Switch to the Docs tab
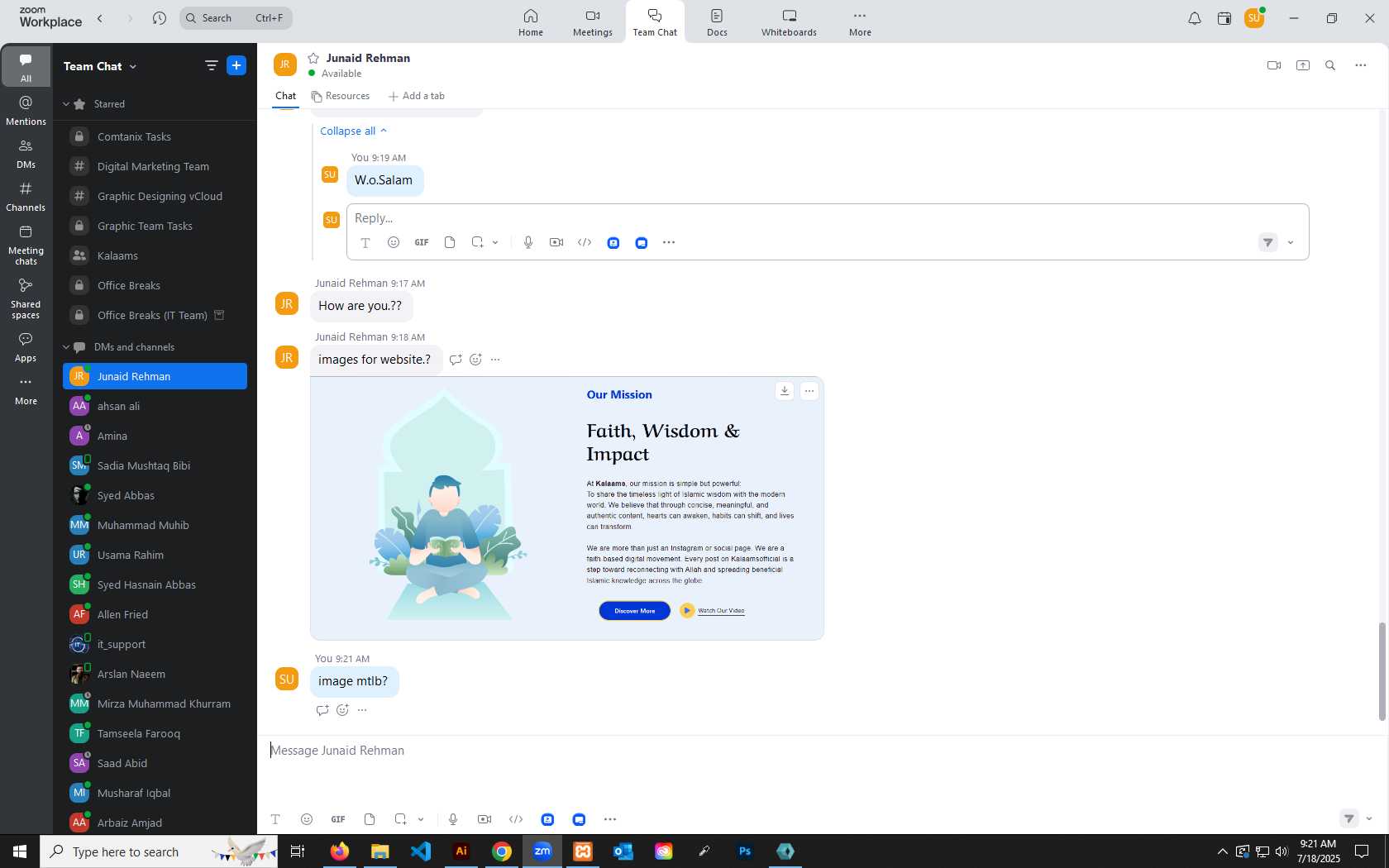This screenshot has height=868, width=1389. tap(717, 22)
